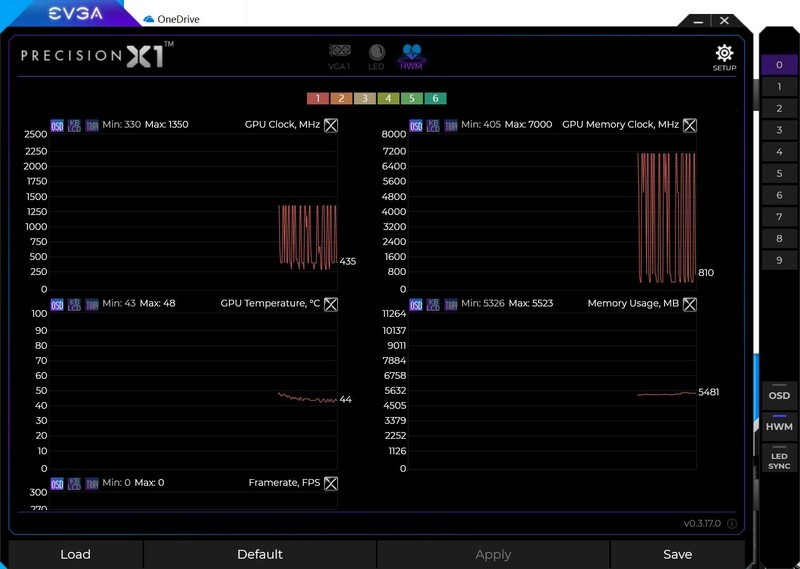
Task: Select profile slot 1
Action: pyautogui.click(x=779, y=86)
